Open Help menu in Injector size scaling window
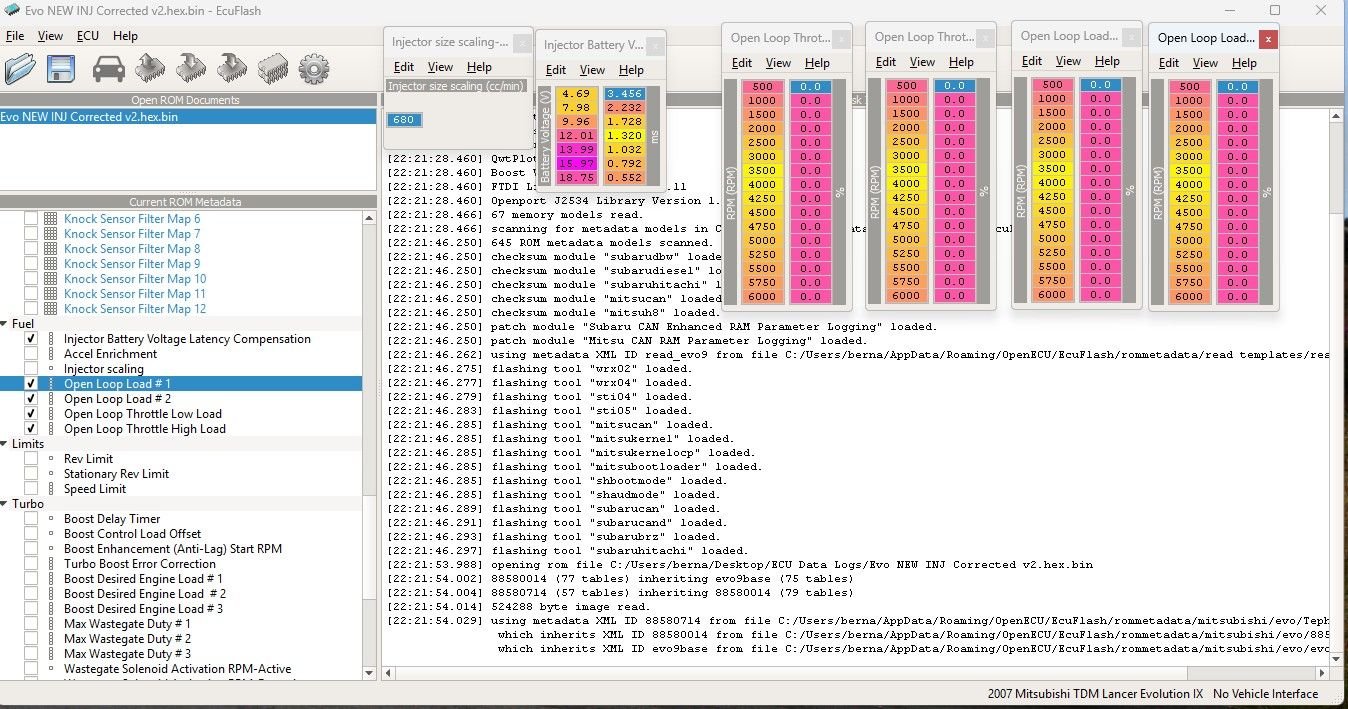The image size is (1348, 709). coord(479,67)
